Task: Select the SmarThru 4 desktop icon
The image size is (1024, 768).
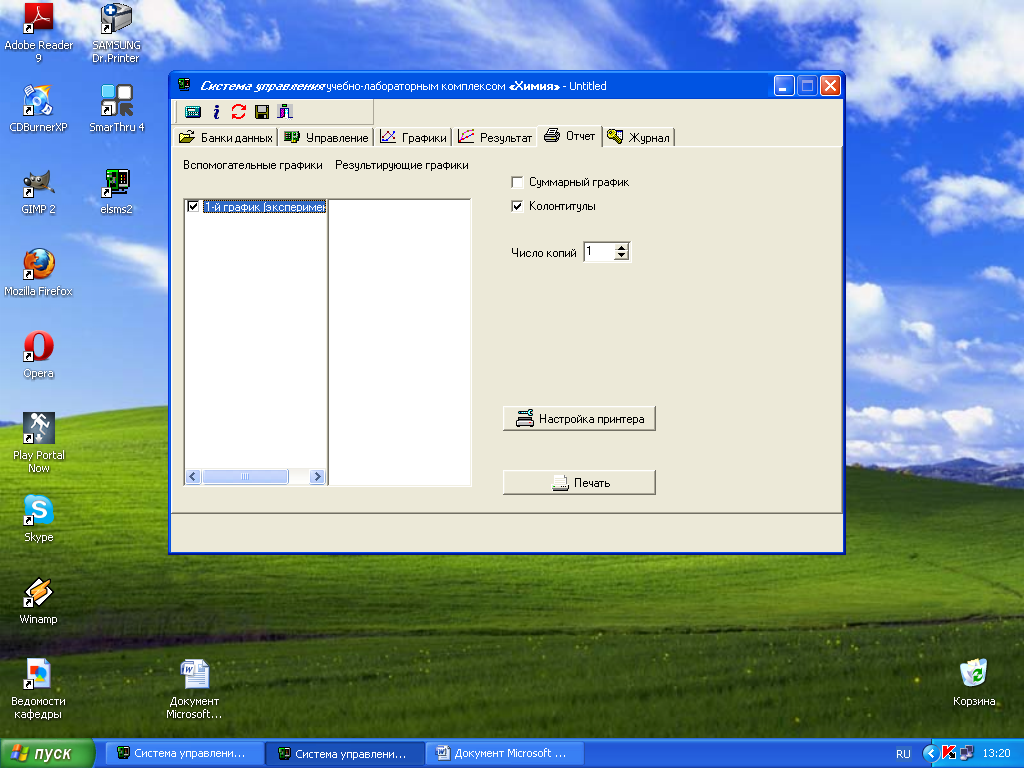Action: pos(116,108)
